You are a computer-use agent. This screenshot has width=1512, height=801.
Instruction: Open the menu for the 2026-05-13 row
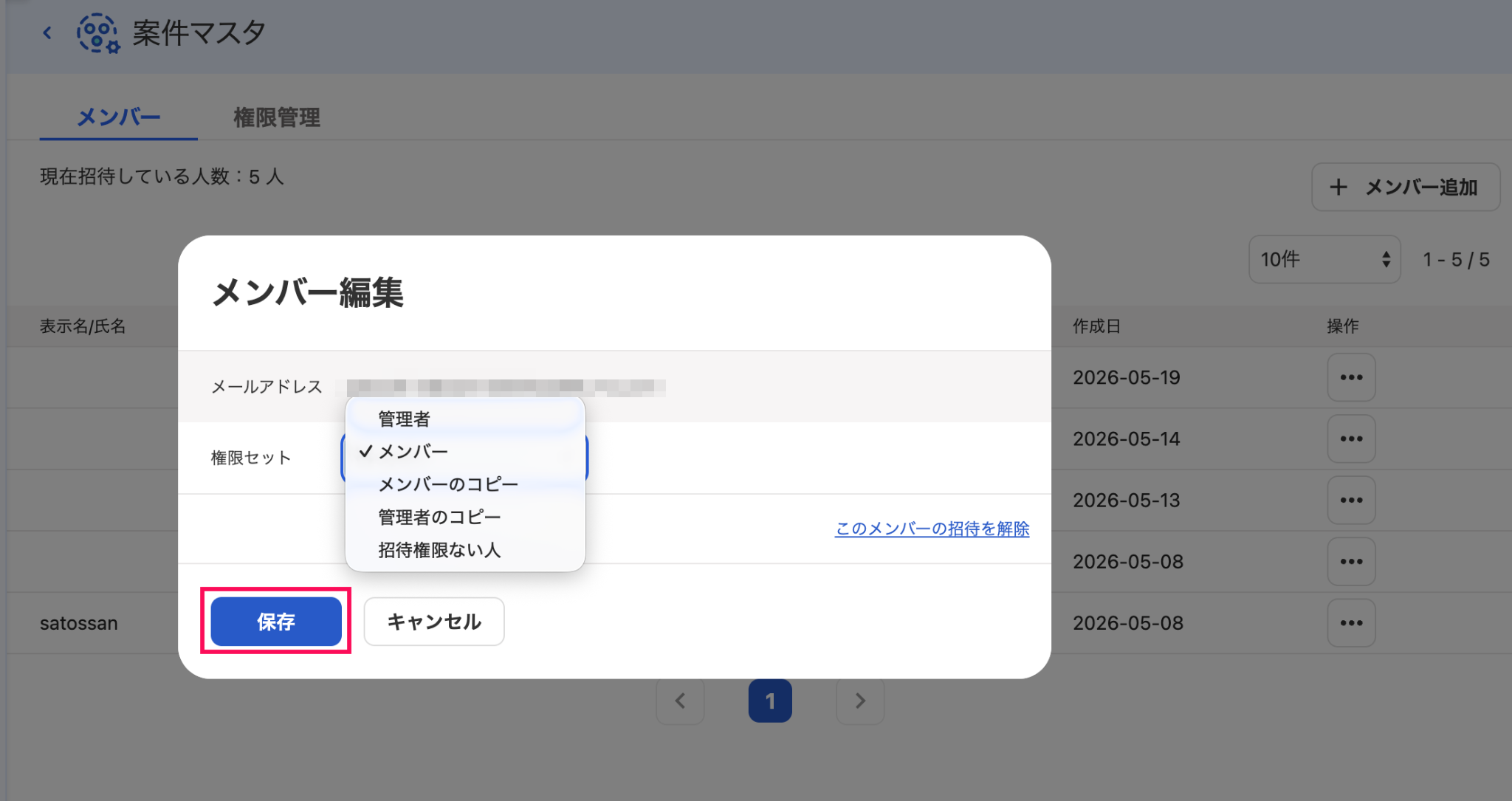1351,500
